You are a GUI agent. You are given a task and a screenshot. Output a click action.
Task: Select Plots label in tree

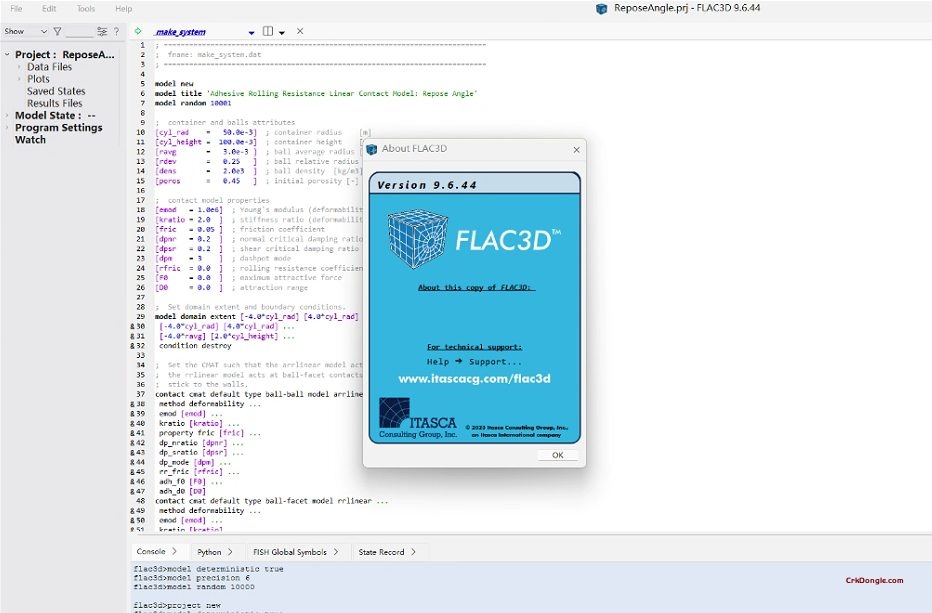(38, 78)
